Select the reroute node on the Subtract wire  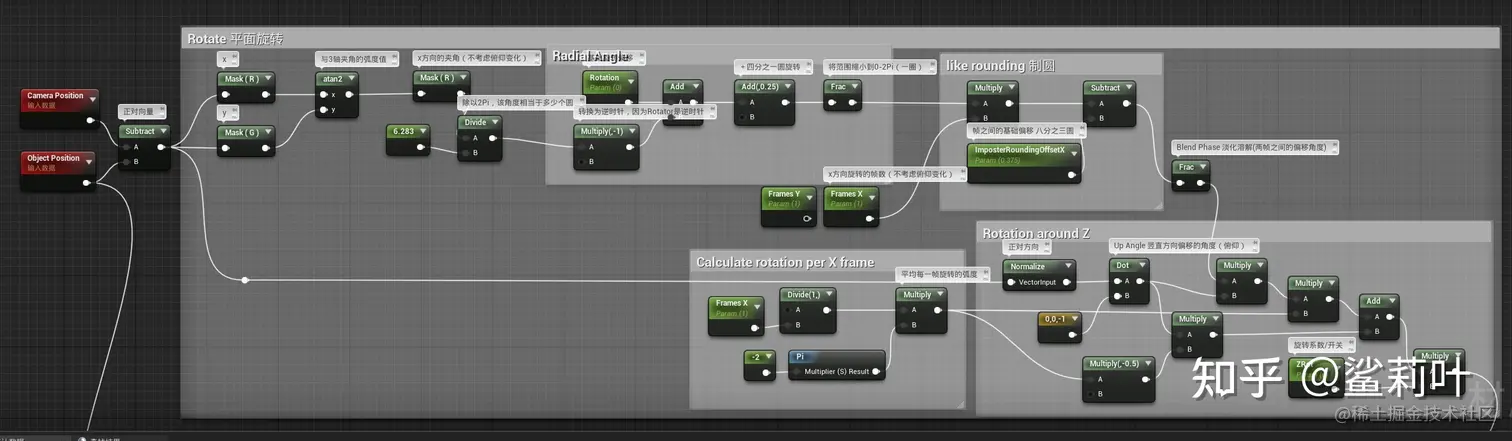244,280
